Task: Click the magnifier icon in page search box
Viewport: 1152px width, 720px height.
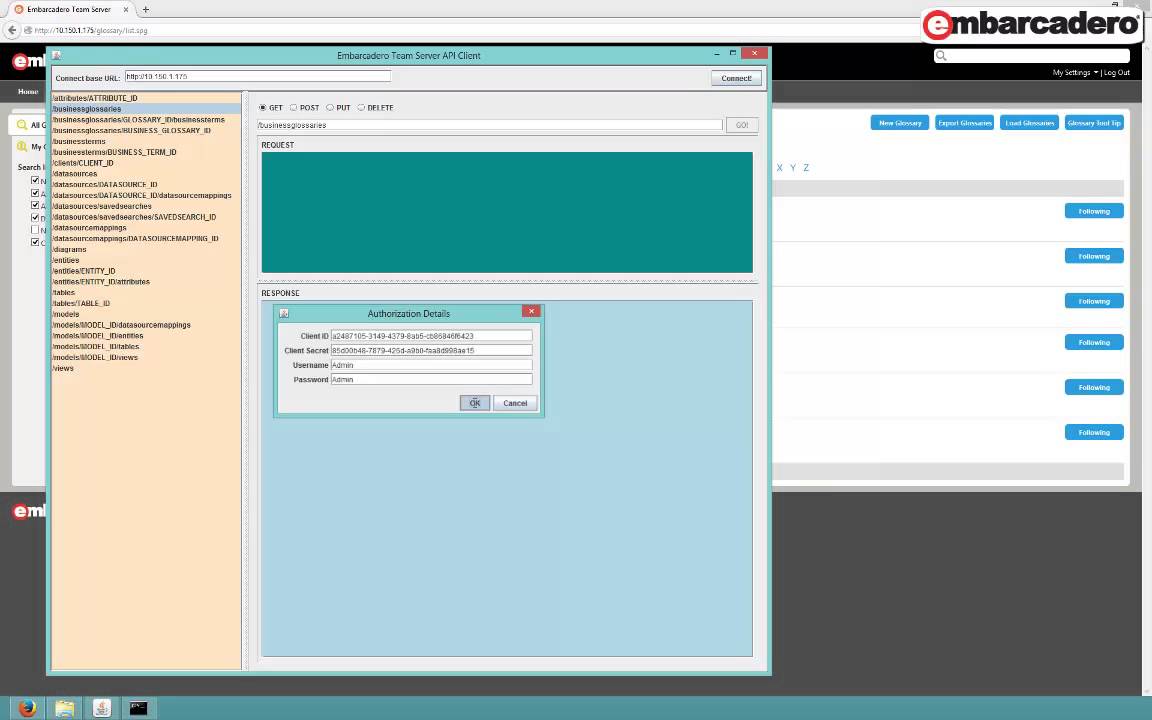Action: coord(941,56)
